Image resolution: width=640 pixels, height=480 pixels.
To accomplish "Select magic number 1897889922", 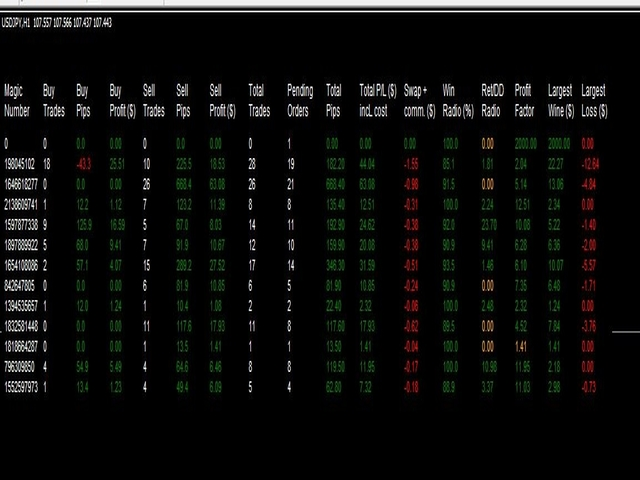I will click(x=21, y=245).
